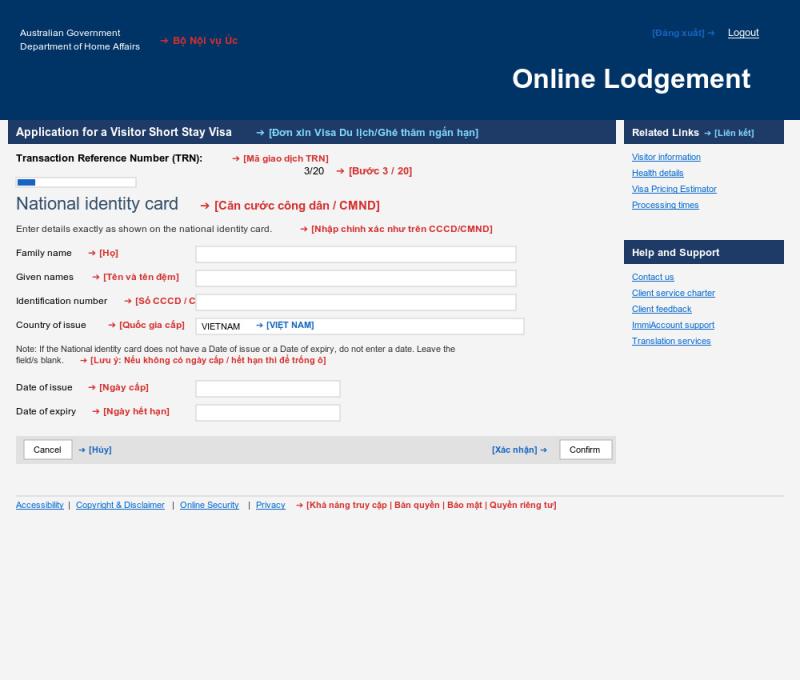The image size is (800, 680).
Task: Select the Identification number text box
Action: pyautogui.click(x=356, y=302)
